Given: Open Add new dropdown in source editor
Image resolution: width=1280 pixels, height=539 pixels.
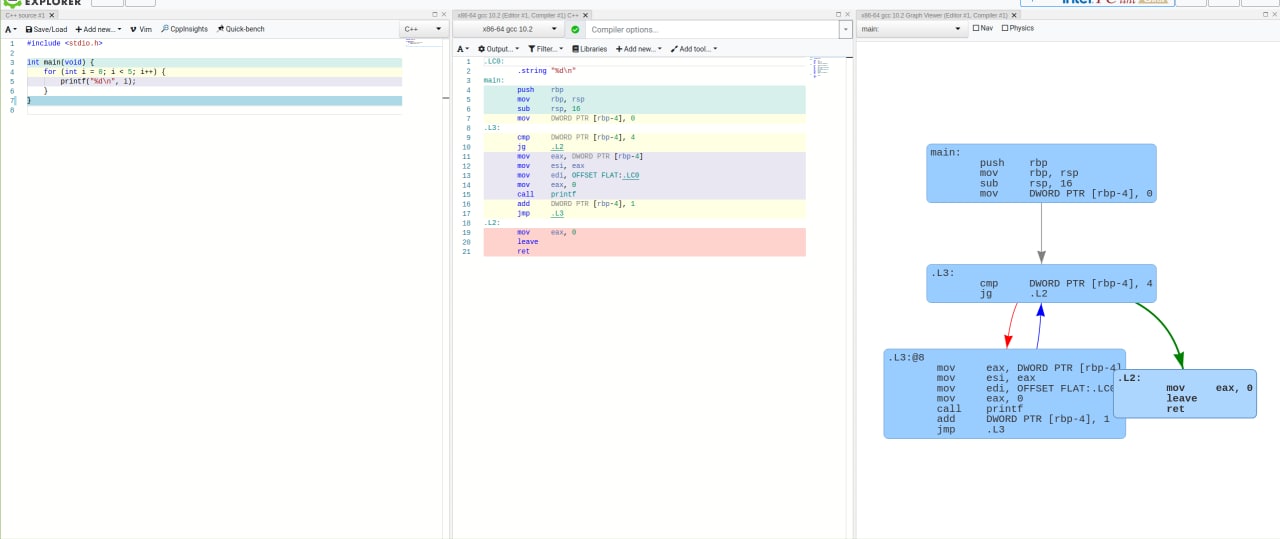Looking at the screenshot, I should 97,29.
